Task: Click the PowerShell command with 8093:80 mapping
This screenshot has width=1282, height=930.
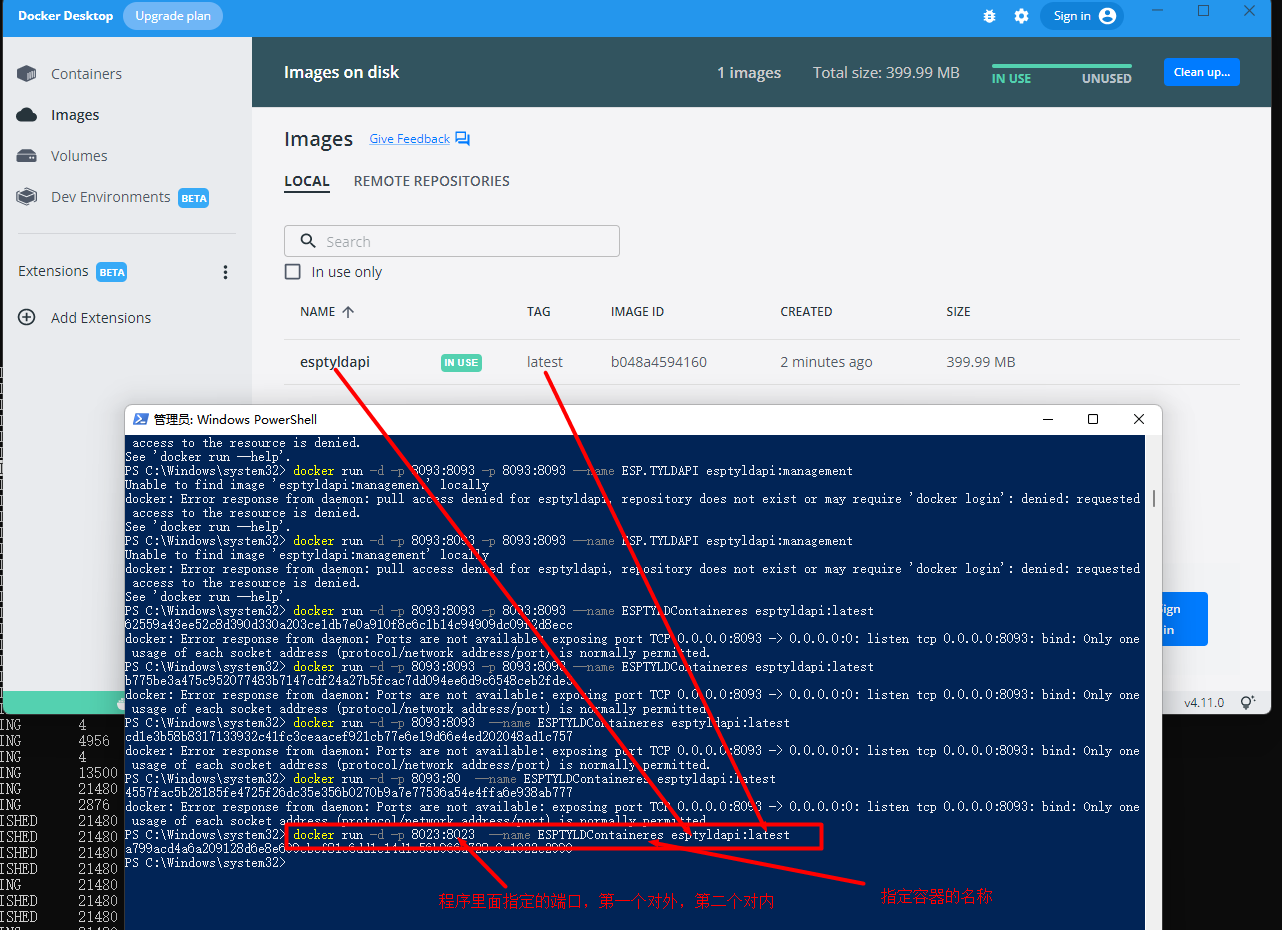Action: (535, 779)
